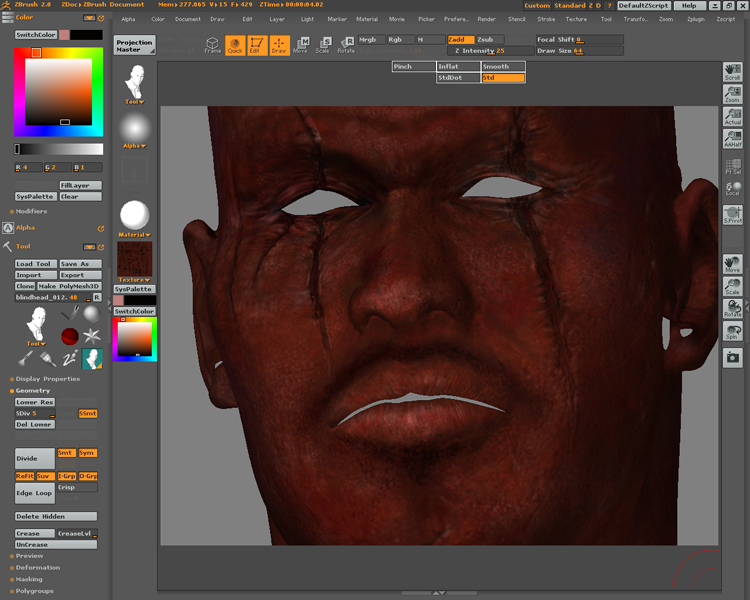This screenshot has height=600, width=750.
Task: Open the Stroke menu
Action: [546, 19]
